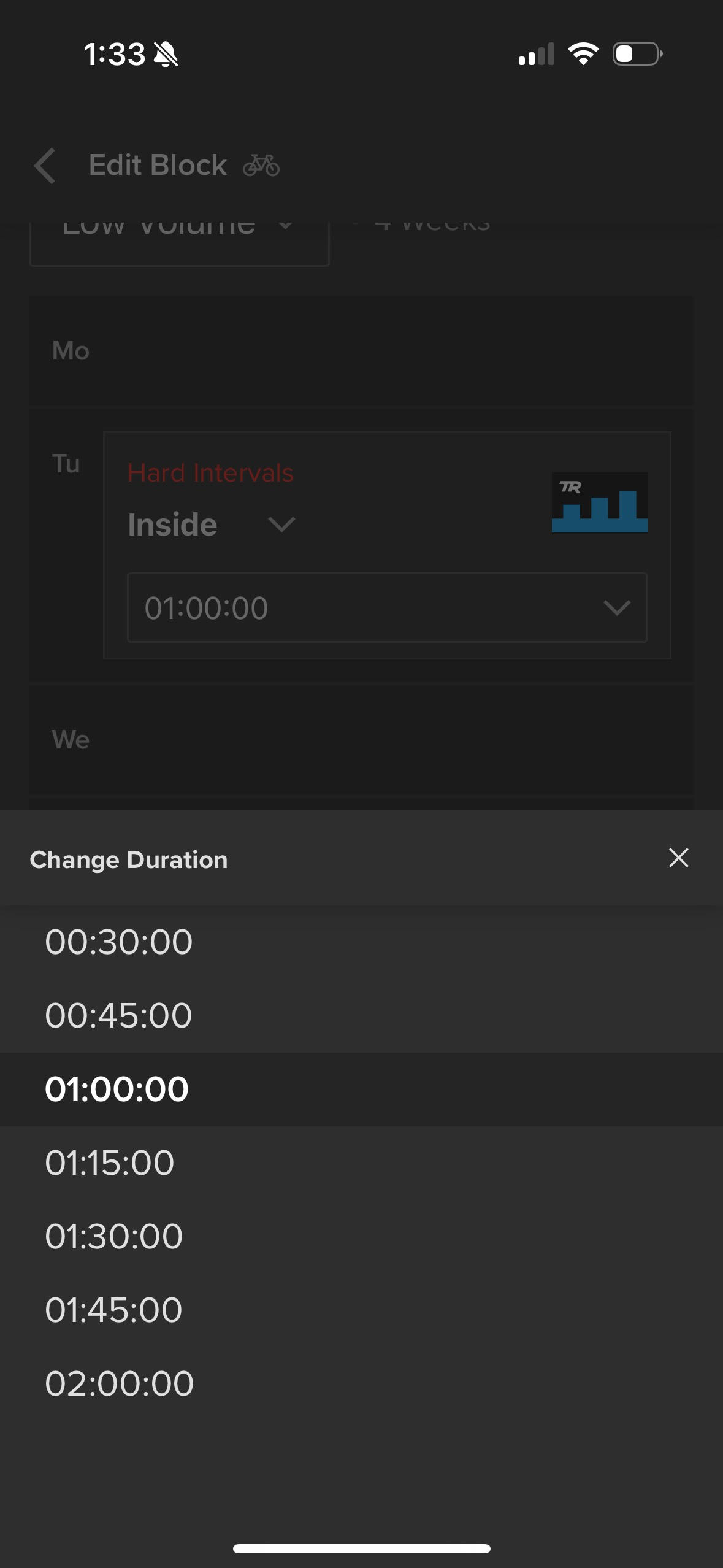
Task: Expand the Inside workout type chevron
Action: (281, 525)
